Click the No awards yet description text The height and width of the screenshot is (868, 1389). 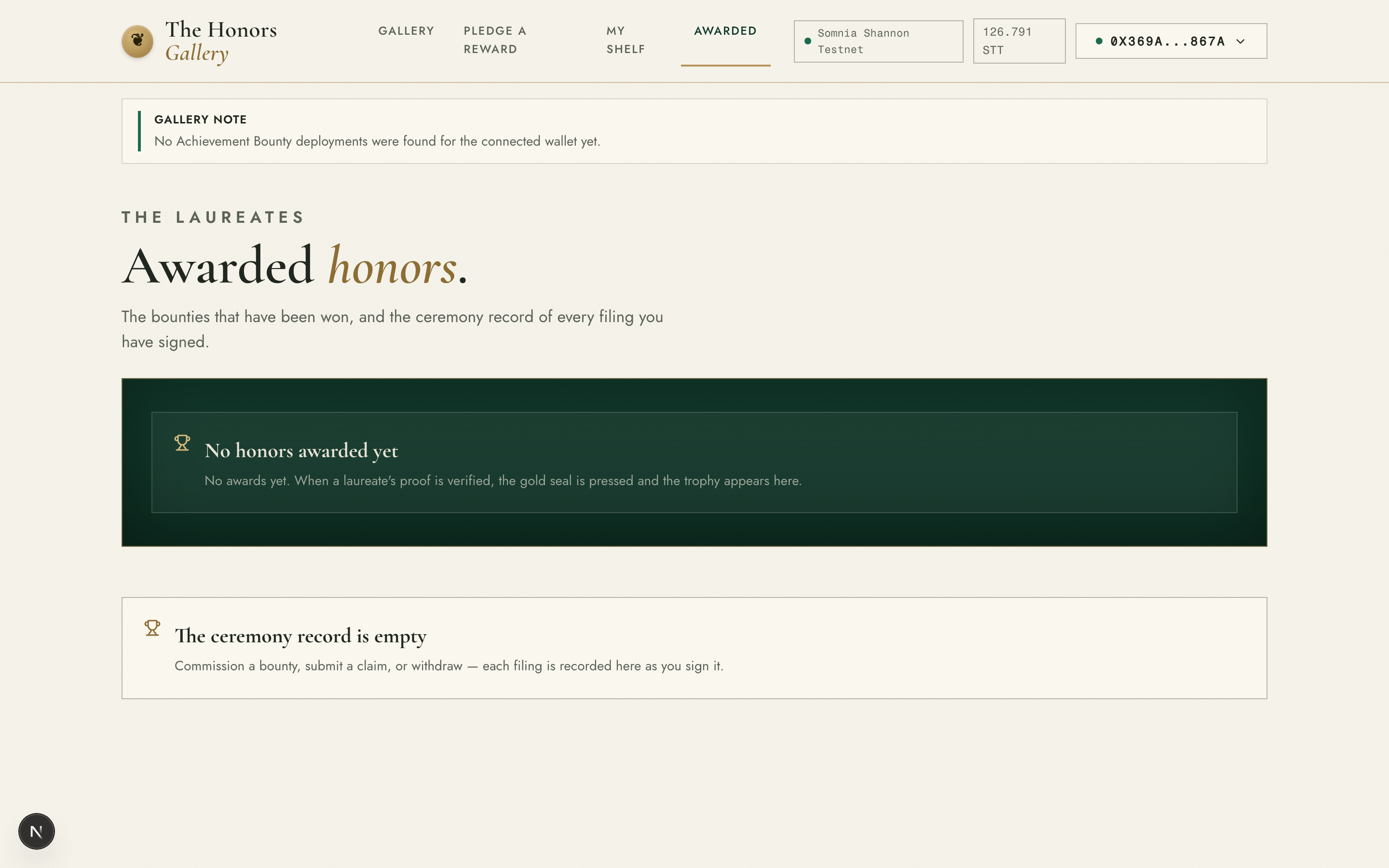click(503, 480)
